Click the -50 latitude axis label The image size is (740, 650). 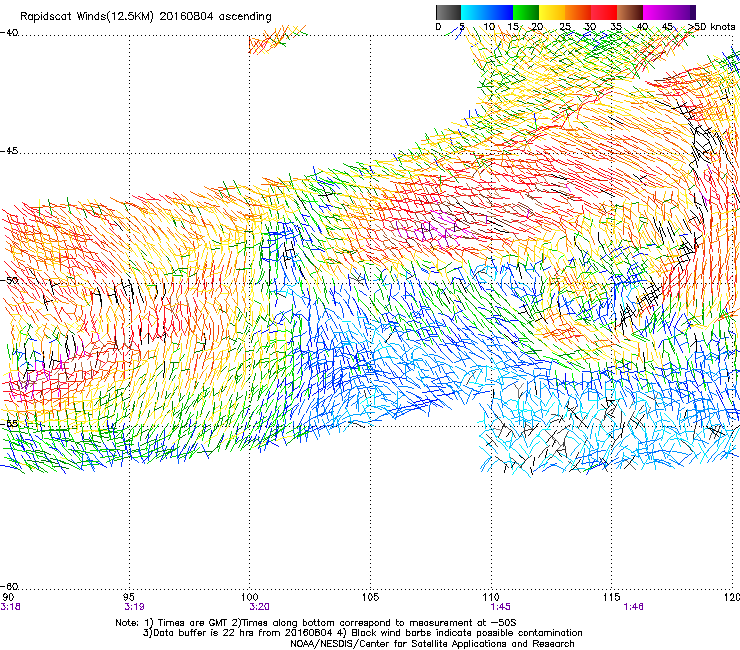tap(9, 280)
